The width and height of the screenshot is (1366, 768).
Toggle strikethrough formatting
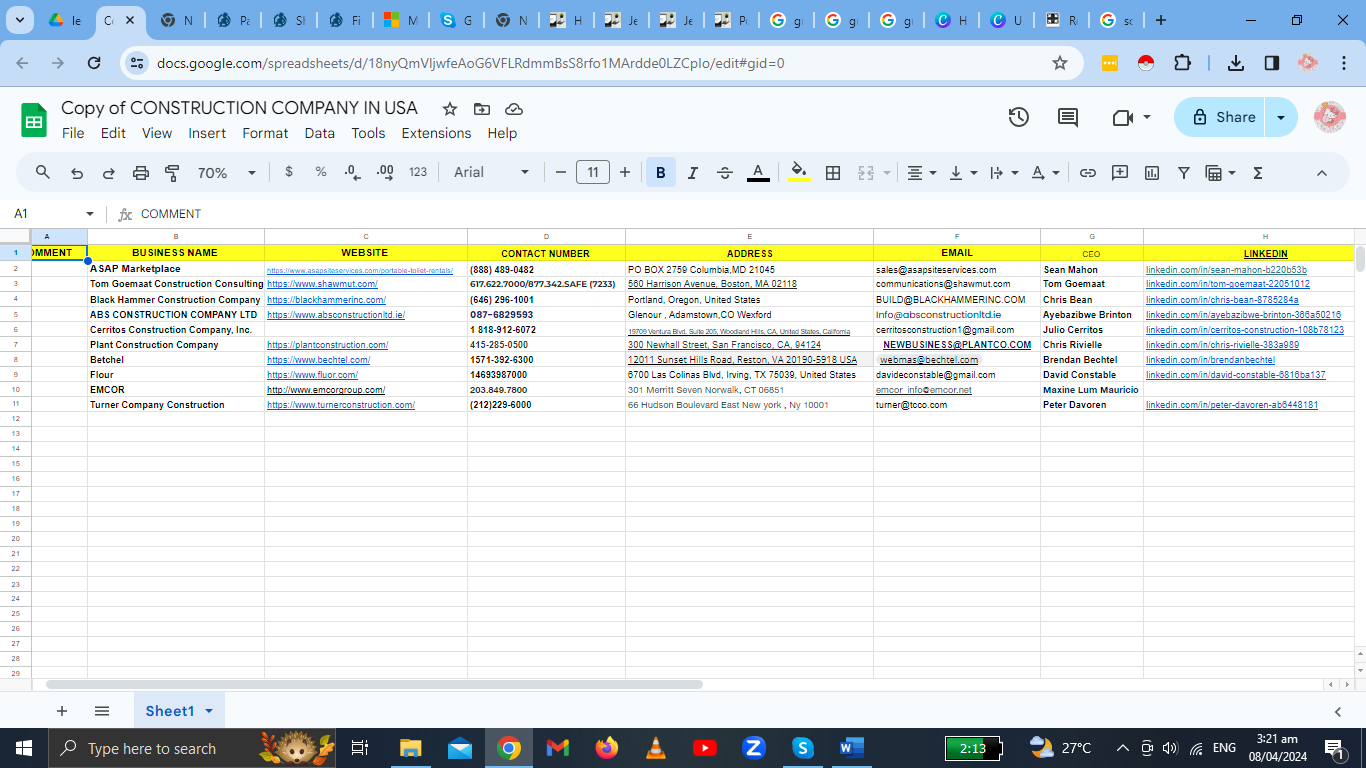tap(725, 172)
